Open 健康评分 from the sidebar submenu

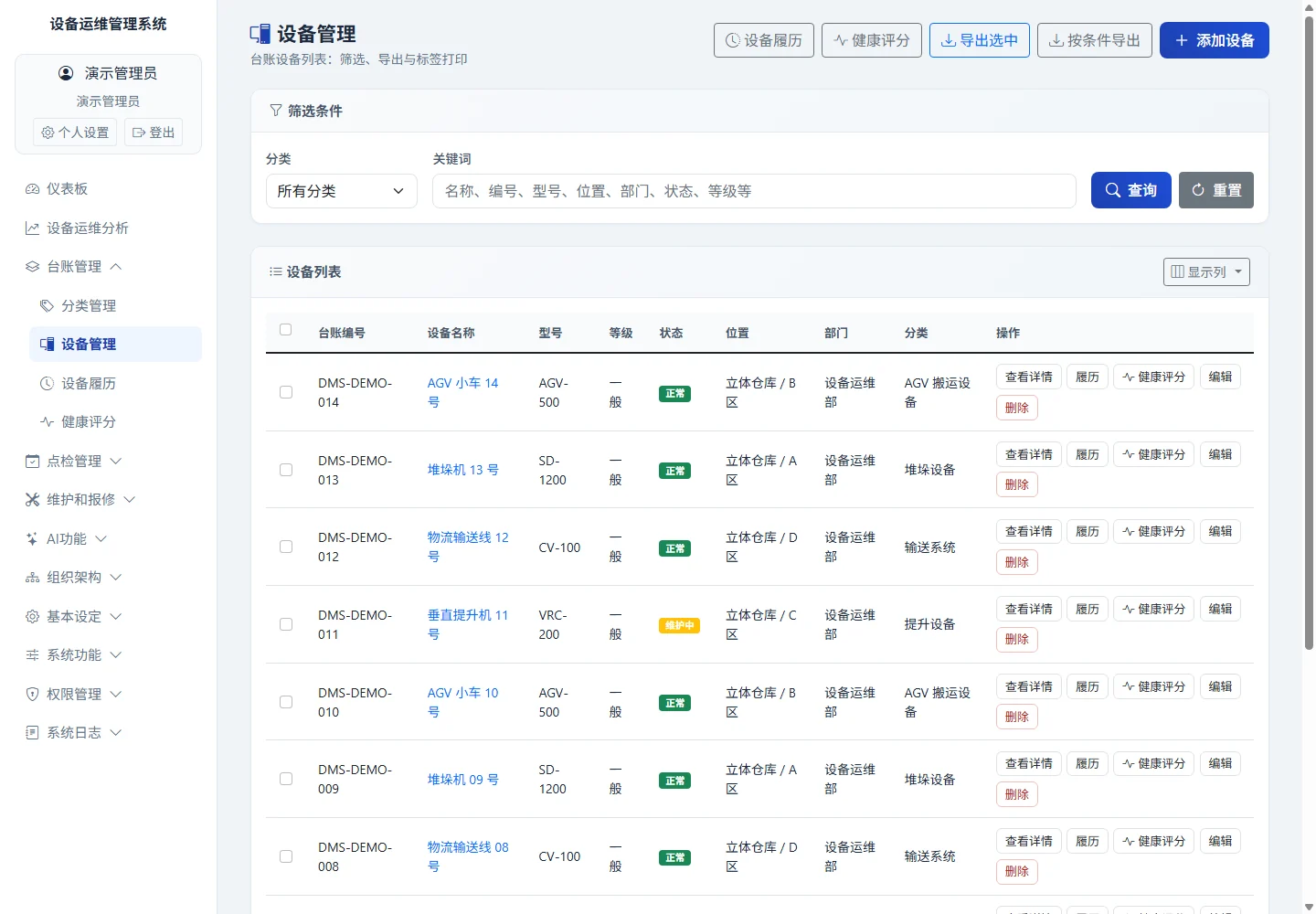(x=115, y=422)
